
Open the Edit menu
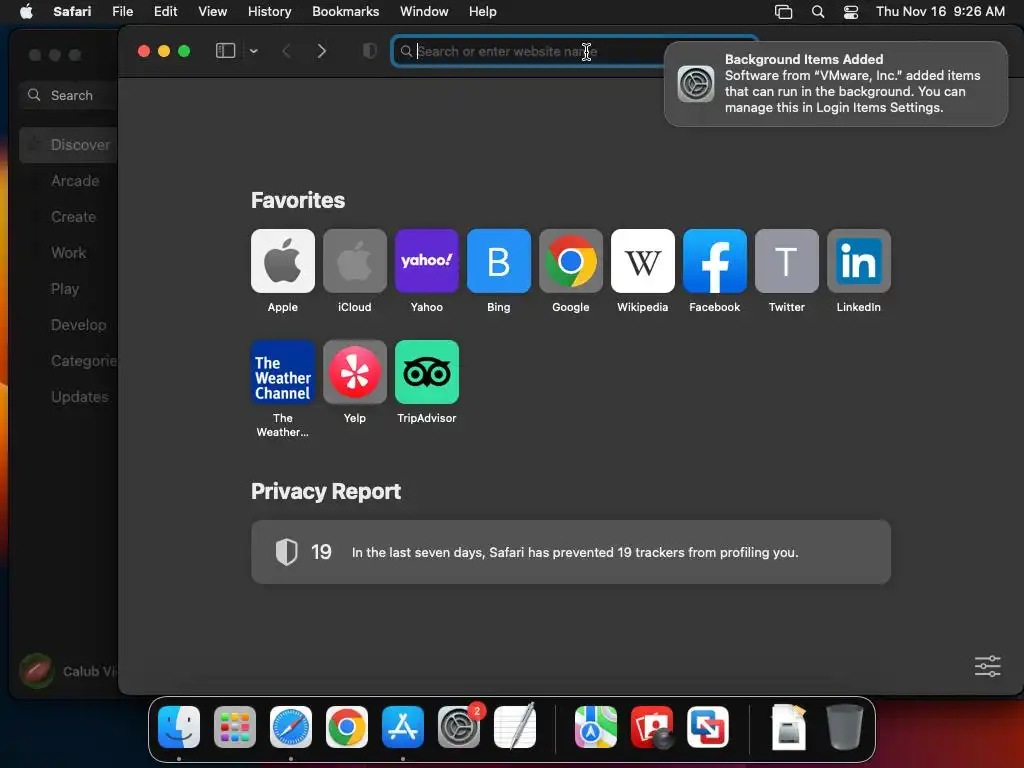pos(166,12)
